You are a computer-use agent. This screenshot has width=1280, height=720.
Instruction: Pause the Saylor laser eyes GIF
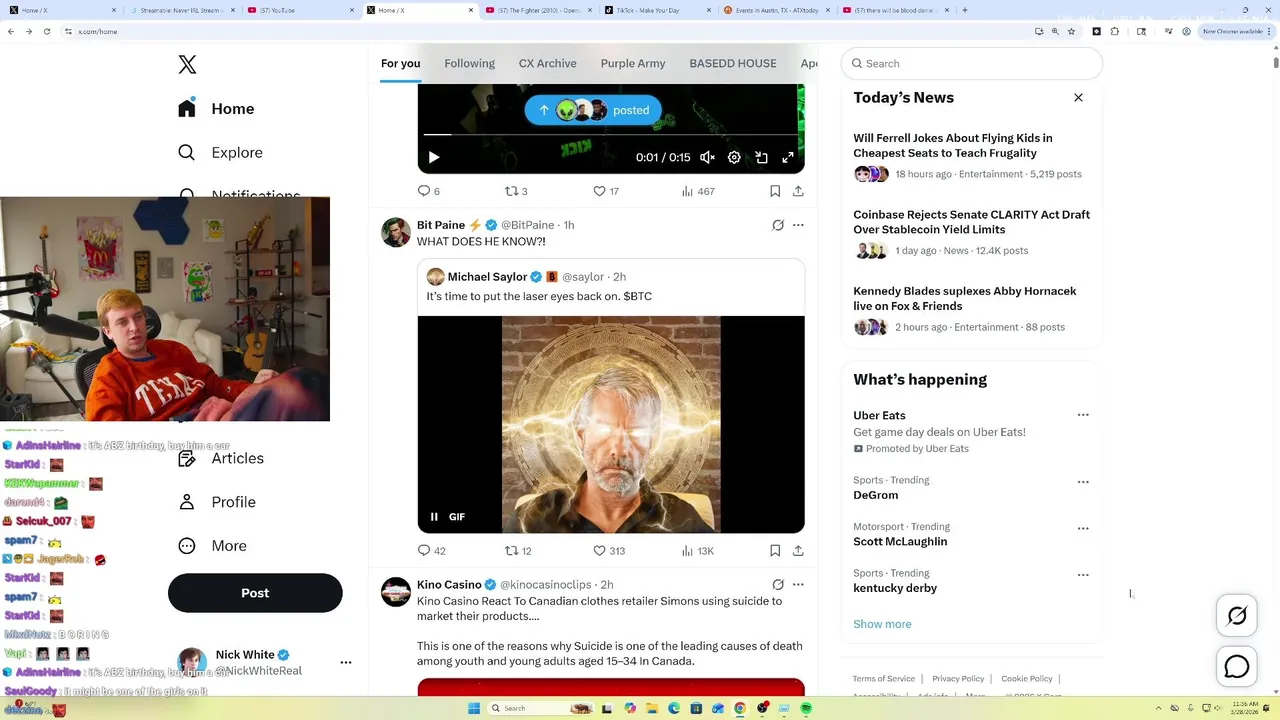pyautogui.click(x=434, y=517)
